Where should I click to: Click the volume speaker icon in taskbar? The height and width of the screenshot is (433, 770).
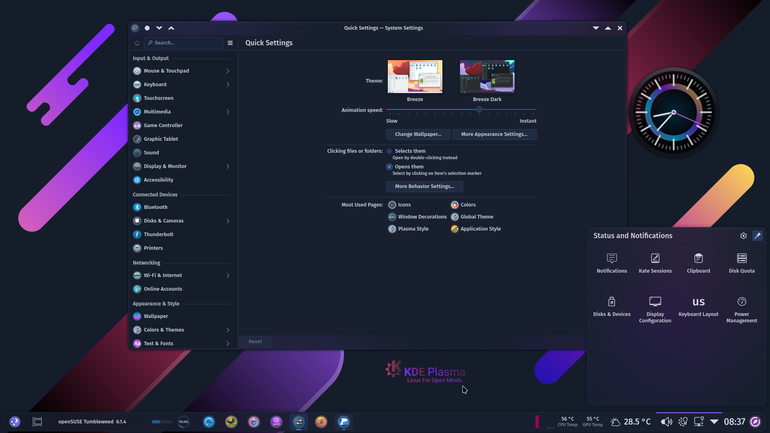(x=666, y=422)
